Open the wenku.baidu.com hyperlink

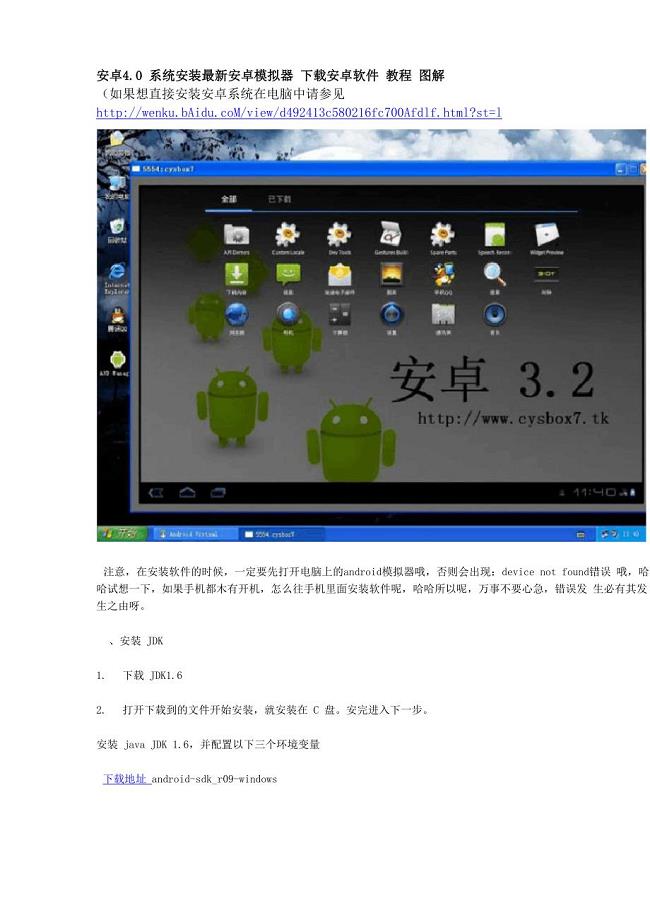coord(298,113)
